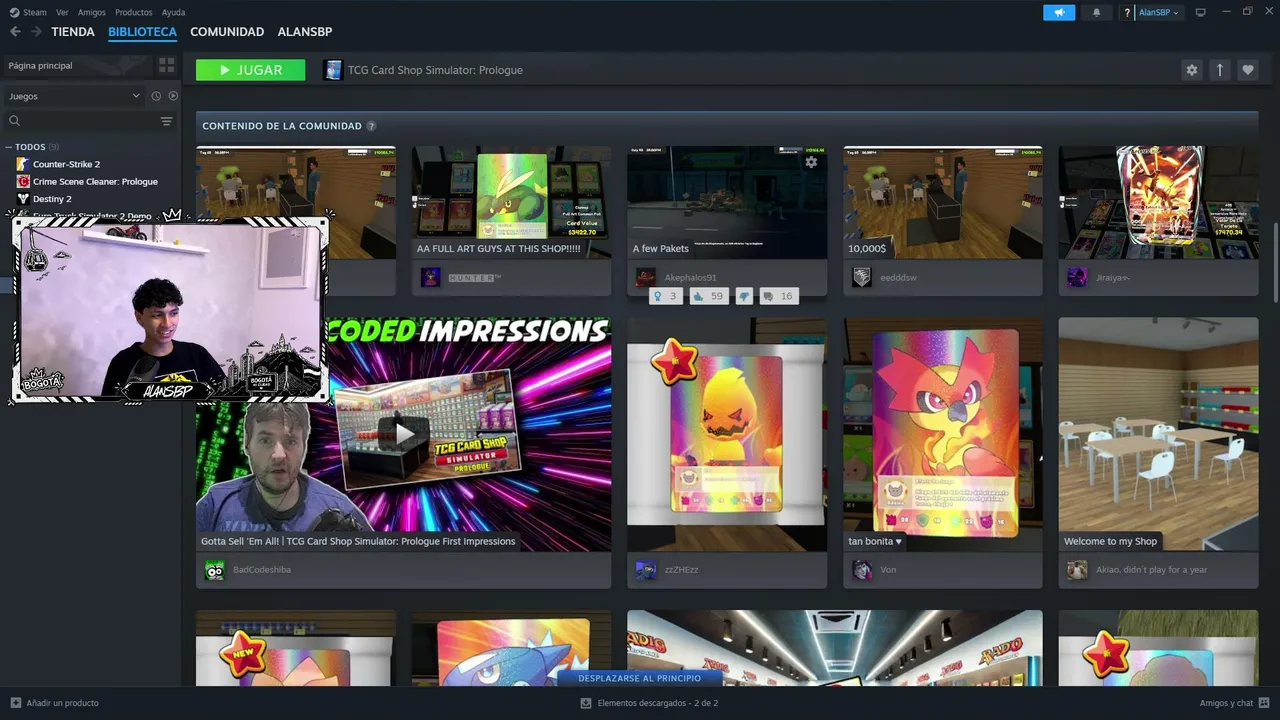
Task: Click the award count button showing 3
Action: [665, 296]
